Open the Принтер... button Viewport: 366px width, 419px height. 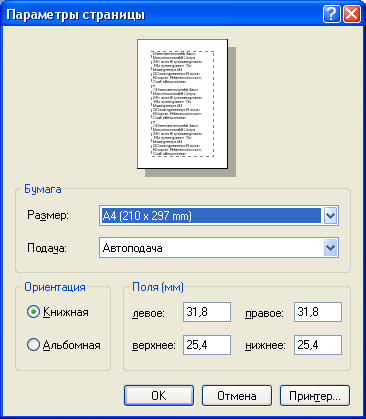[x=315, y=396]
